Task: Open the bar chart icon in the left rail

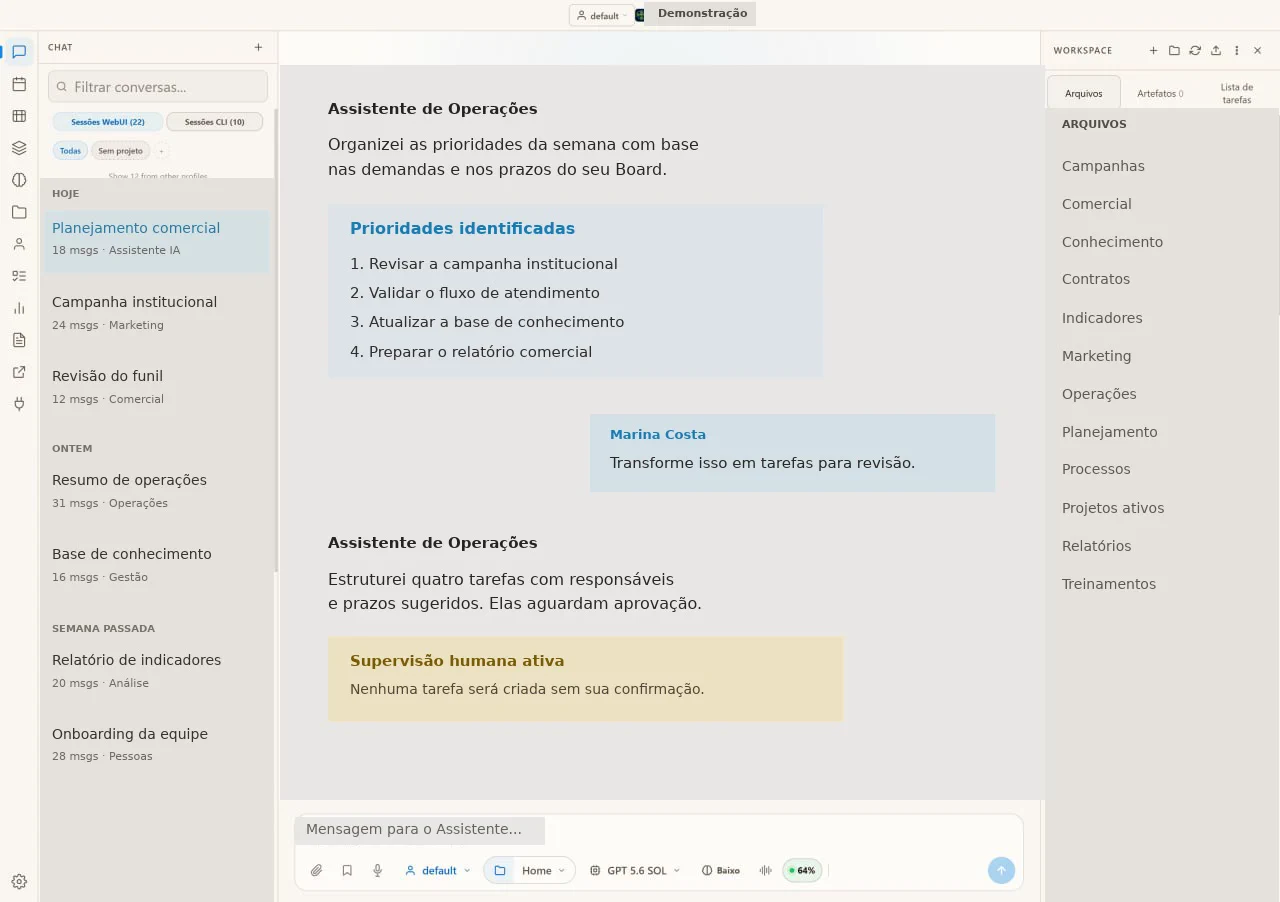Action: click(x=19, y=308)
